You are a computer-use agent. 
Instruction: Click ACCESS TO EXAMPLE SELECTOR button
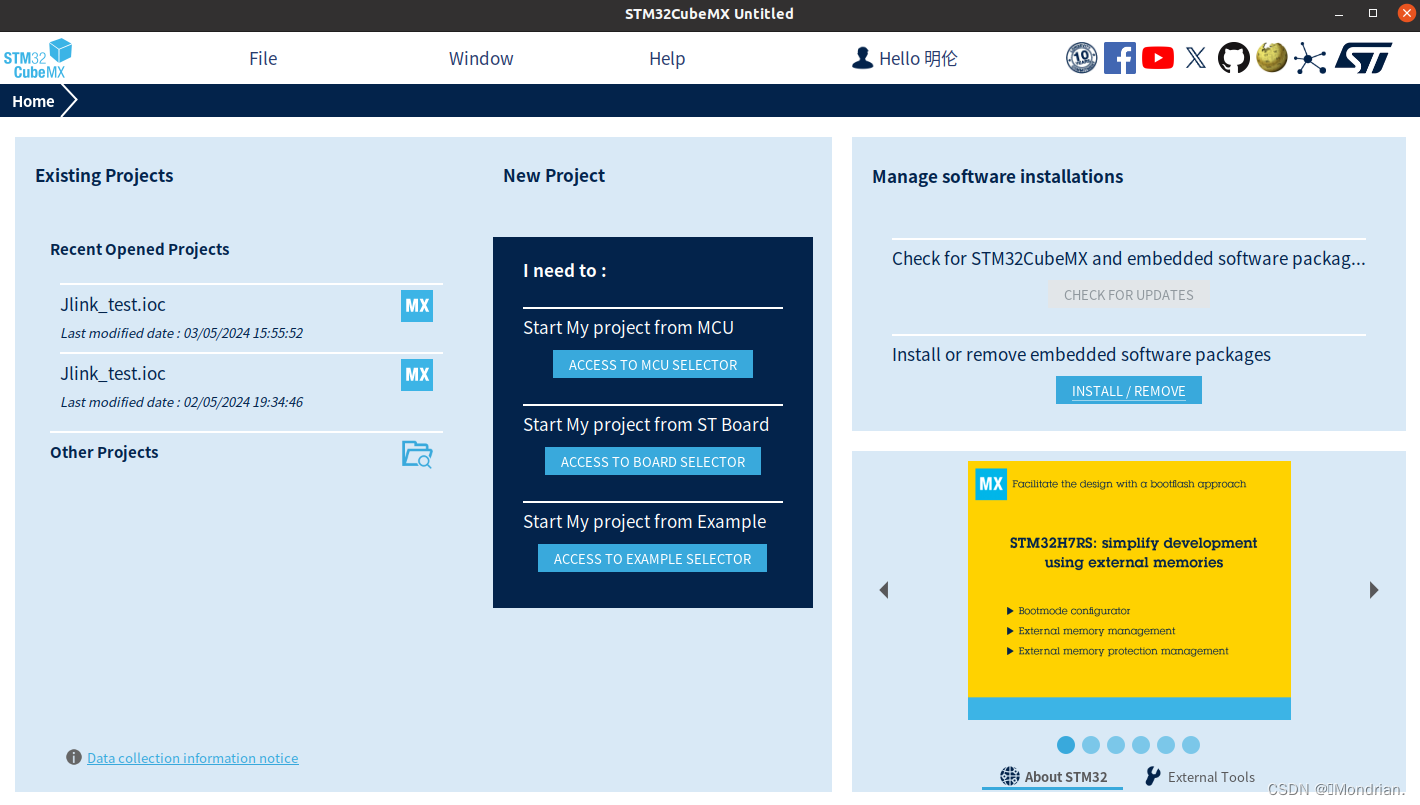click(x=653, y=558)
